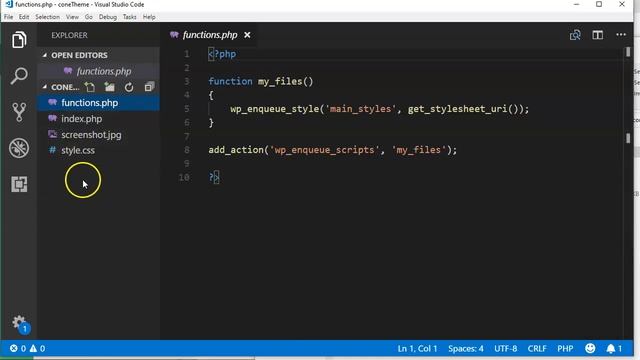Click Ln 1, Col 1 in status bar
Viewport: 640px width, 360px height.
pos(417,349)
